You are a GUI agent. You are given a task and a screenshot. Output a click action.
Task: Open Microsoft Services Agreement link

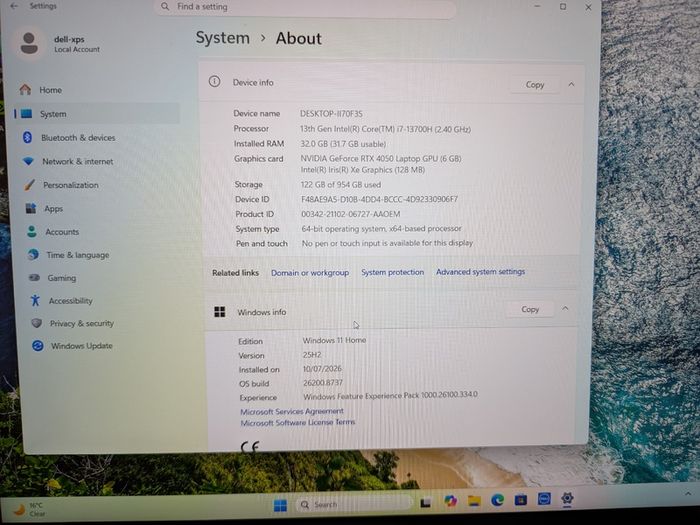pyautogui.click(x=292, y=411)
